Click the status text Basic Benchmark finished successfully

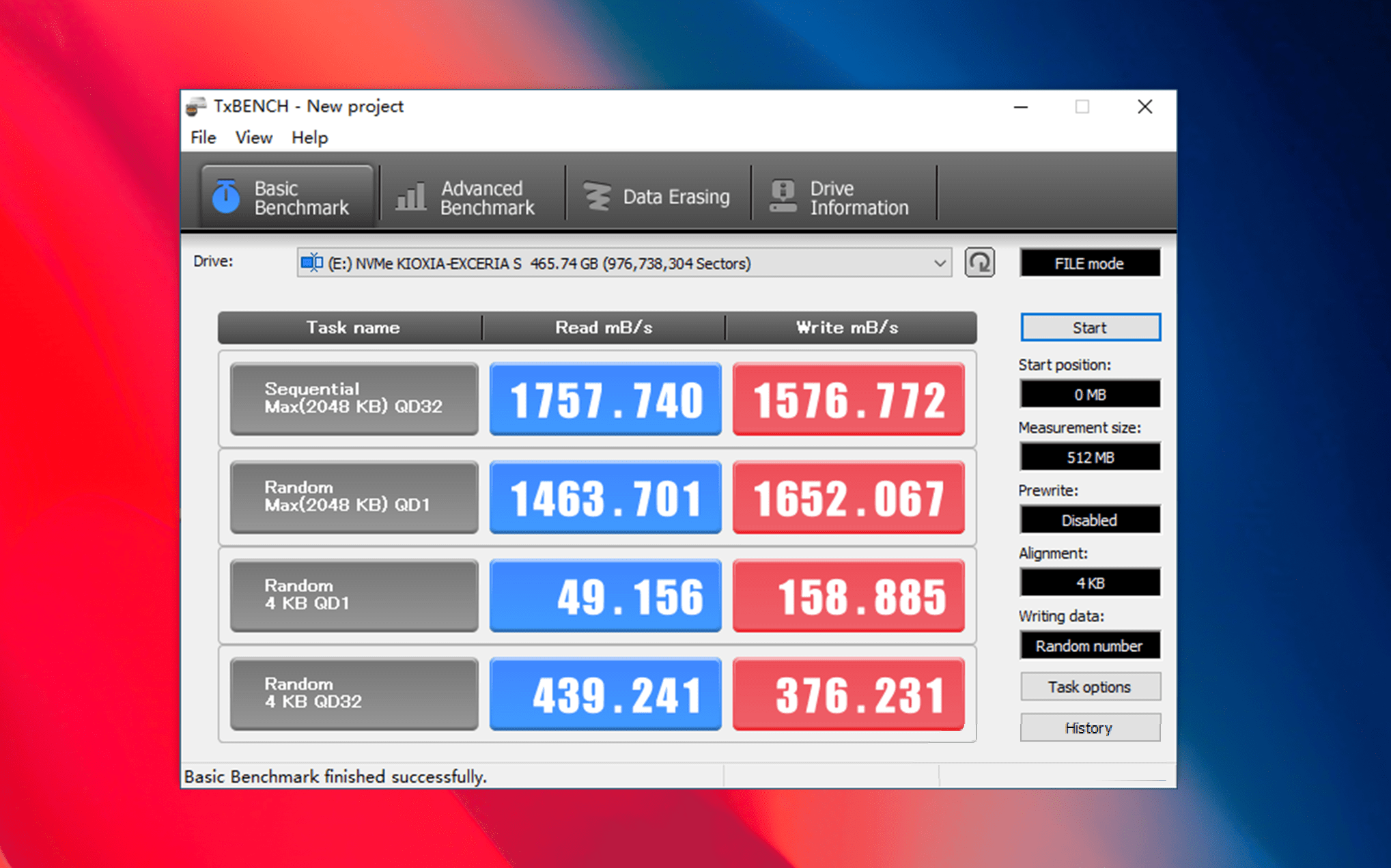335,776
